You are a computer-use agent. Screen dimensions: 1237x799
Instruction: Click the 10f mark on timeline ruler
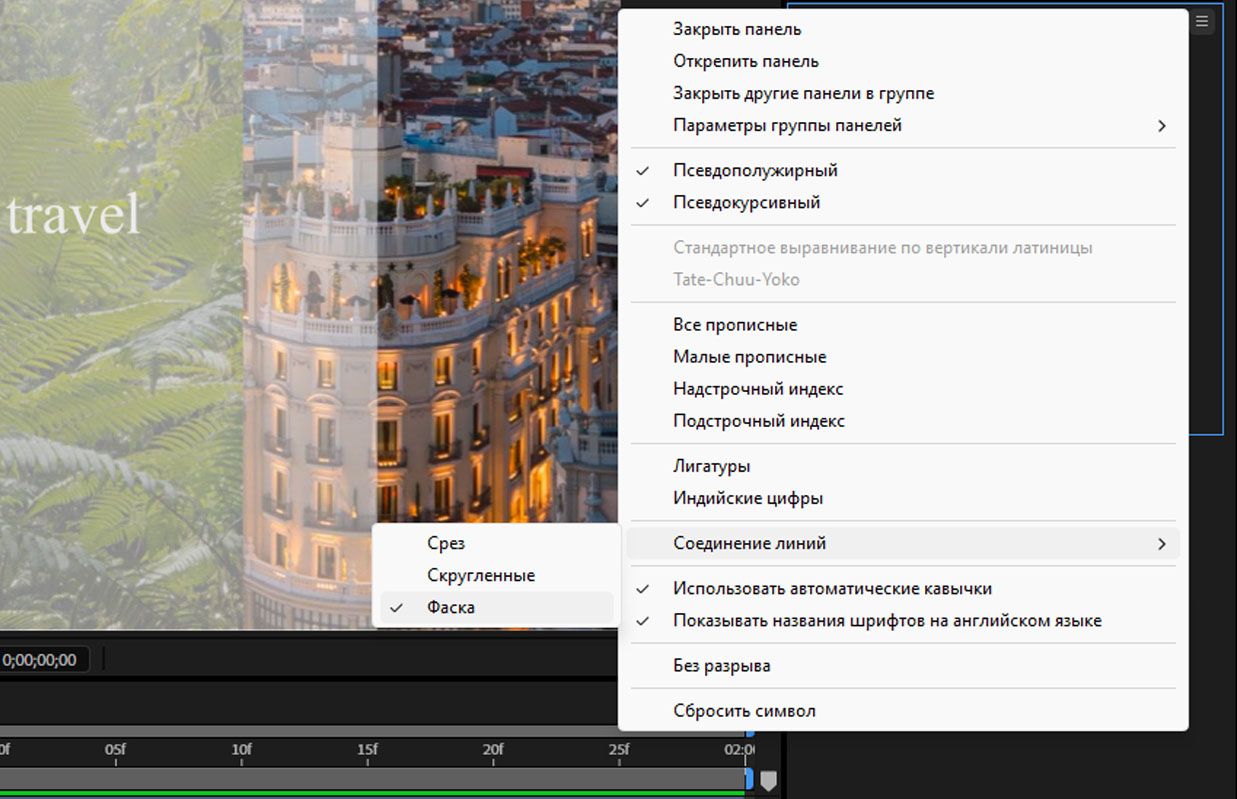tap(241, 750)
